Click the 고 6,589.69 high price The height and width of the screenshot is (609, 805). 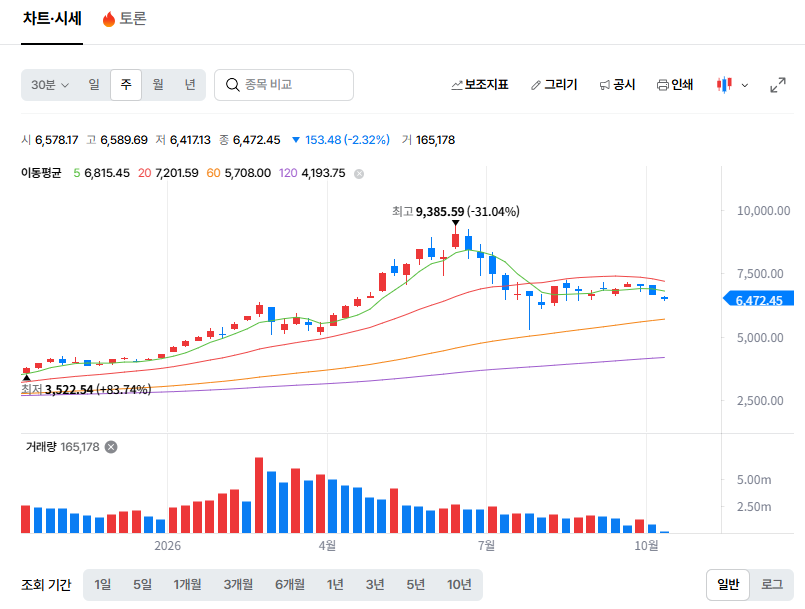click(117, 140)
